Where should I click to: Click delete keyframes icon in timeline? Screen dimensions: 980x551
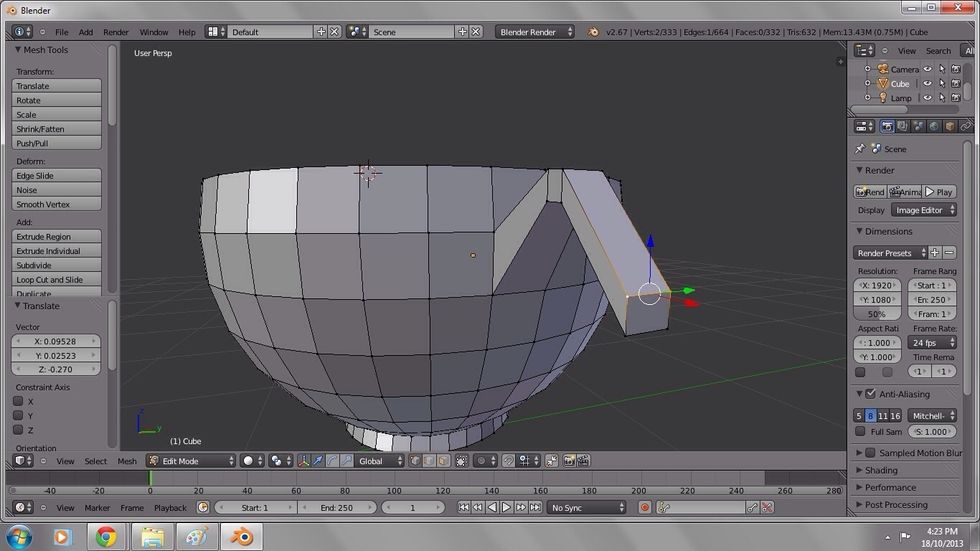click(x=768, y=508)
